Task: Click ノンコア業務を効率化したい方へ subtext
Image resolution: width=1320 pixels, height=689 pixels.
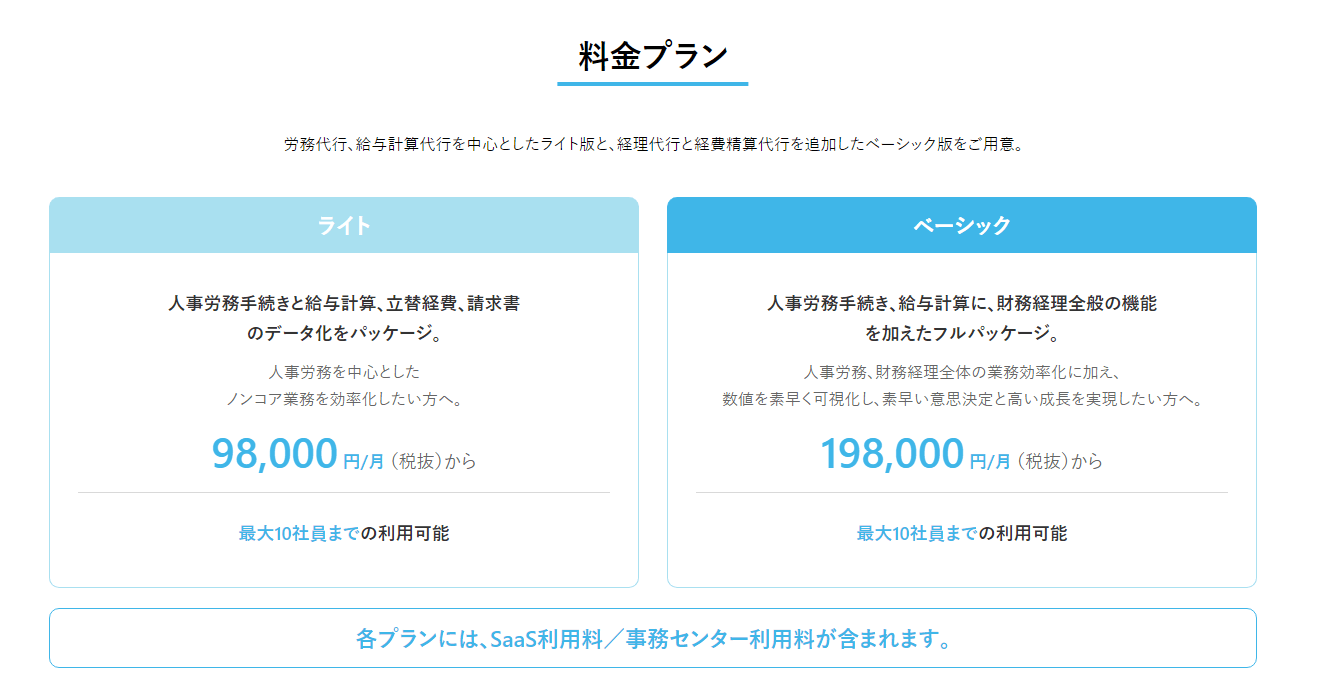Action: click(344, 399)
